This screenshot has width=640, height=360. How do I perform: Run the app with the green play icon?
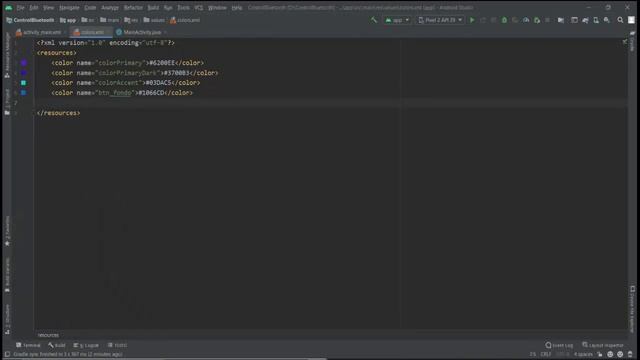tap(472, 20)
